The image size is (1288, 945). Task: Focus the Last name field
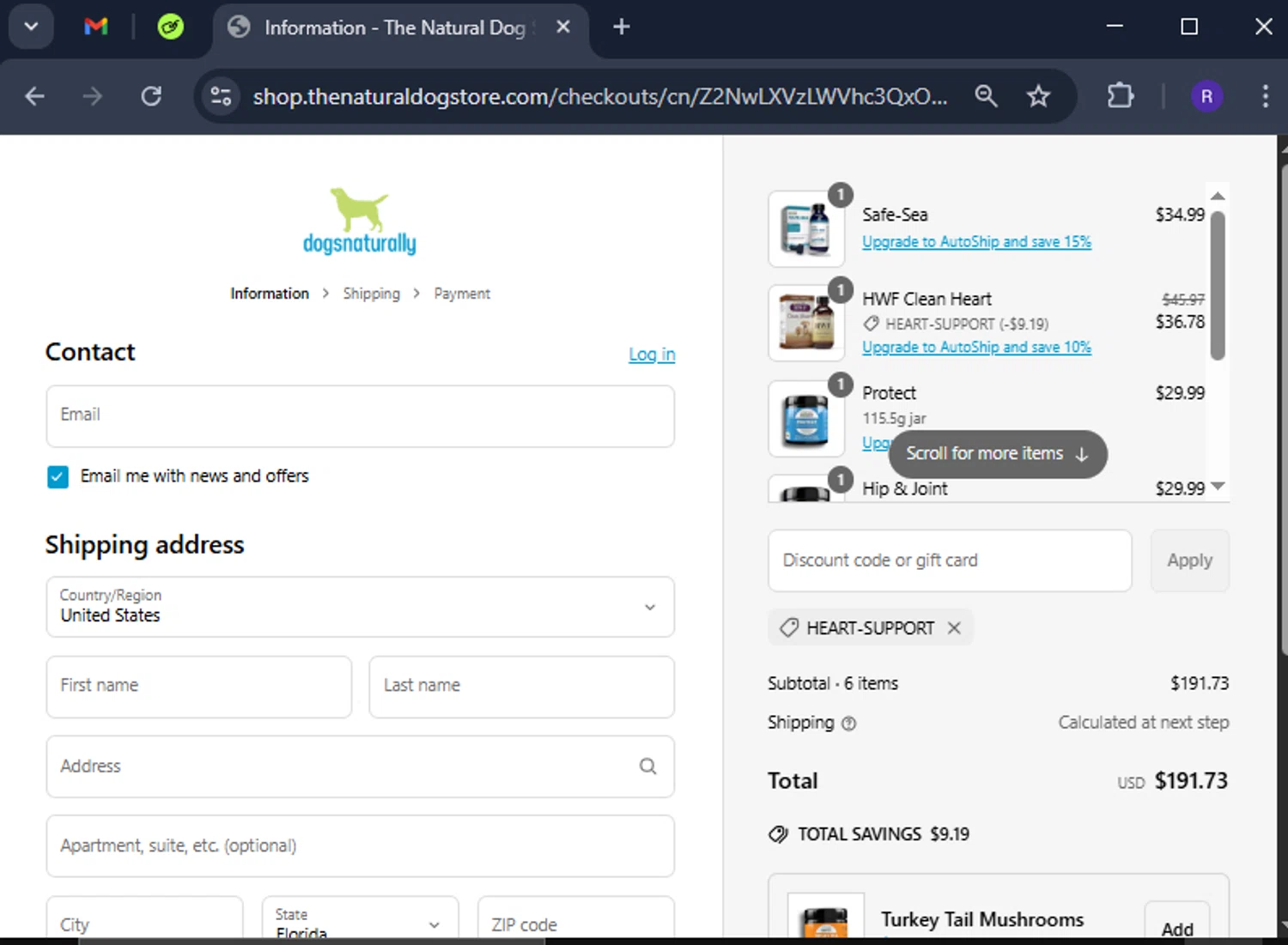coord(521,687)
